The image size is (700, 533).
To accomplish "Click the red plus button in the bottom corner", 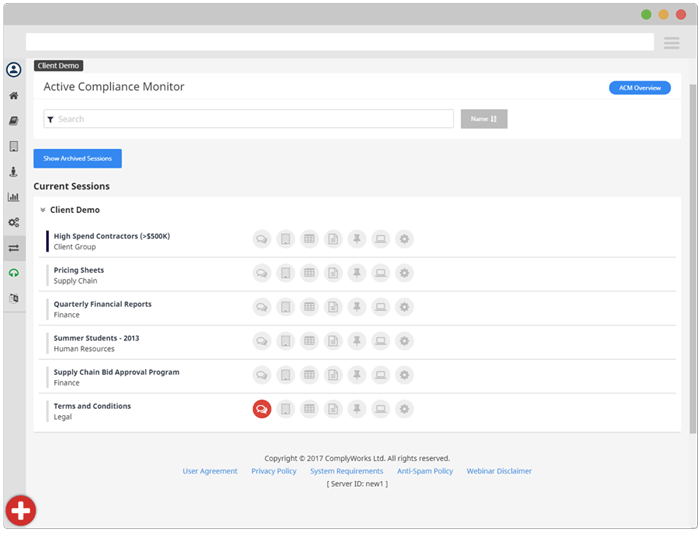I will tap(20, 511).
